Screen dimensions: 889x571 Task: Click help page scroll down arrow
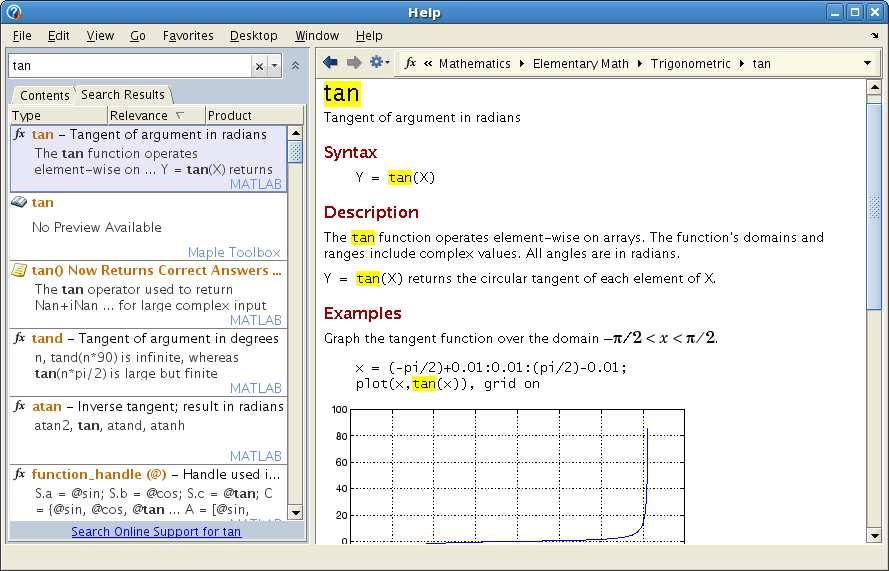coord(874,535)
